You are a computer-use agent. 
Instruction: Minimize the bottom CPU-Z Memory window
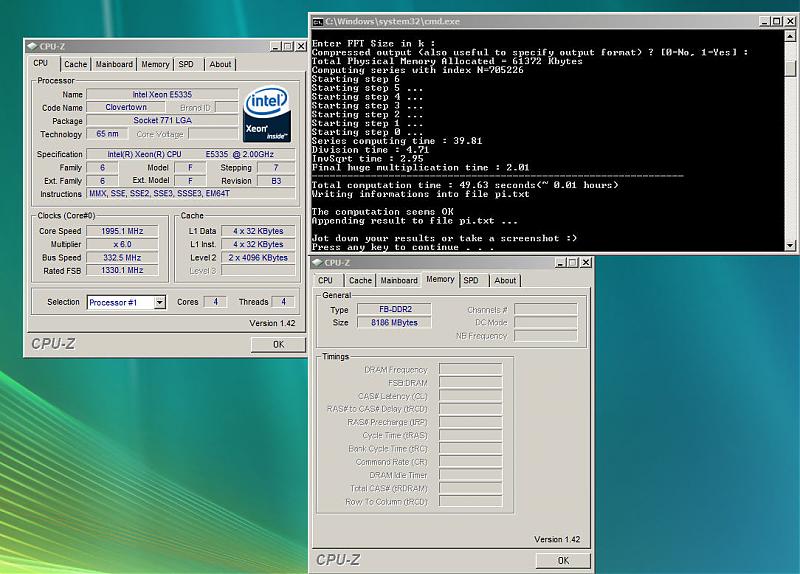pyautogui.click(x=561, y=262)
